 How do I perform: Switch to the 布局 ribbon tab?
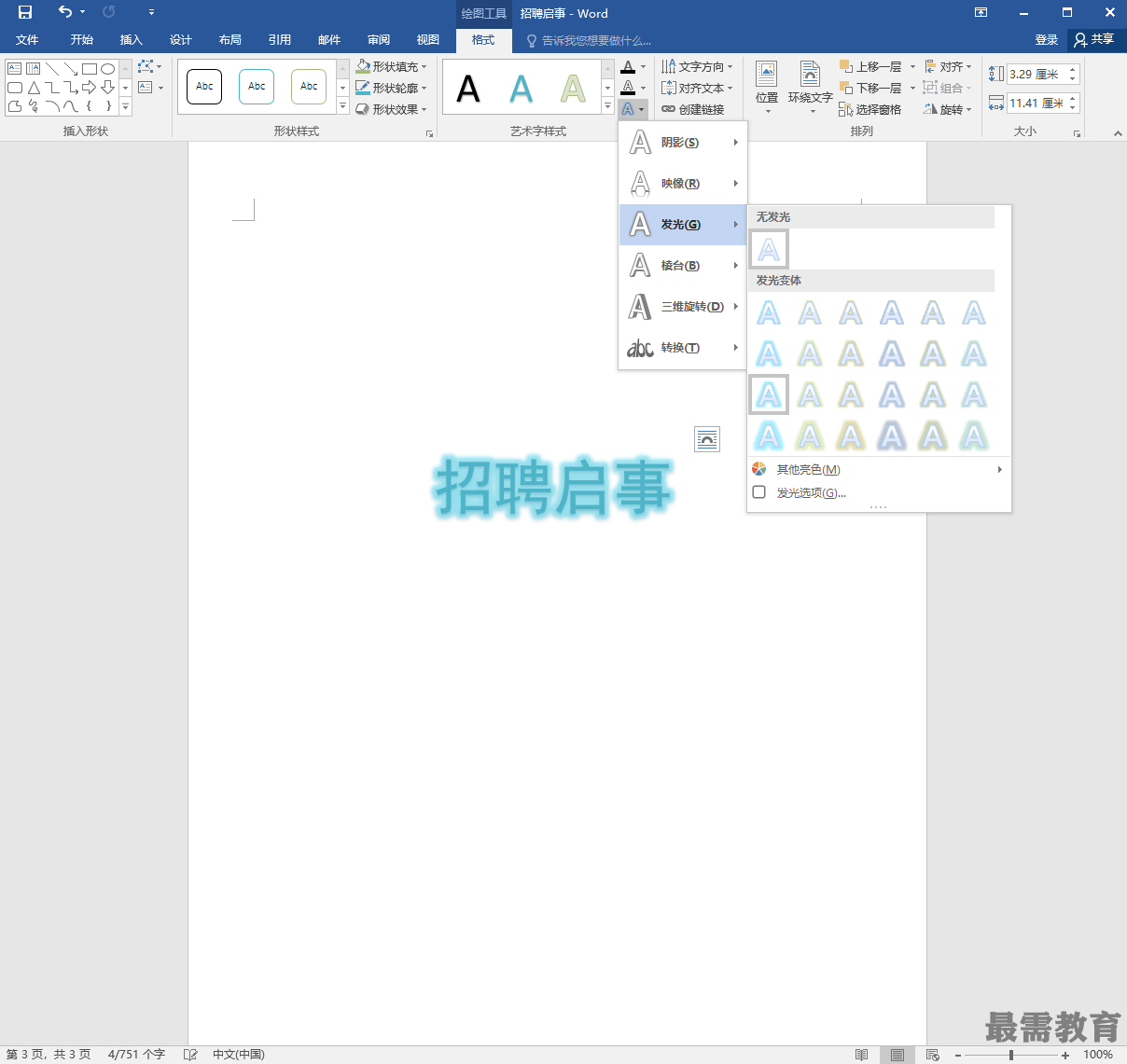pyautogui.click(x=230, y=40)
